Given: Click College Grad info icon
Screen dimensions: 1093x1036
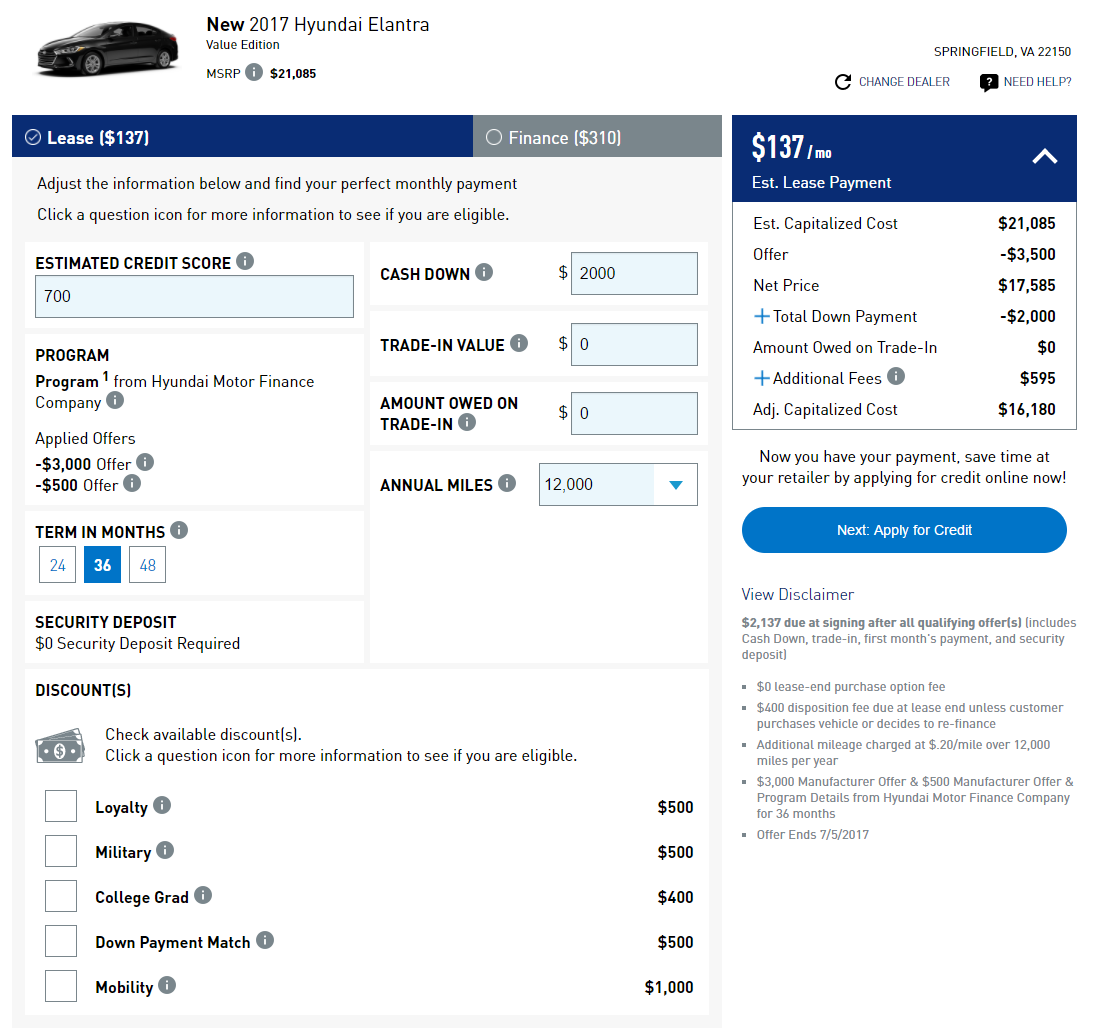Looking at the screenshot, I should 203,895.
